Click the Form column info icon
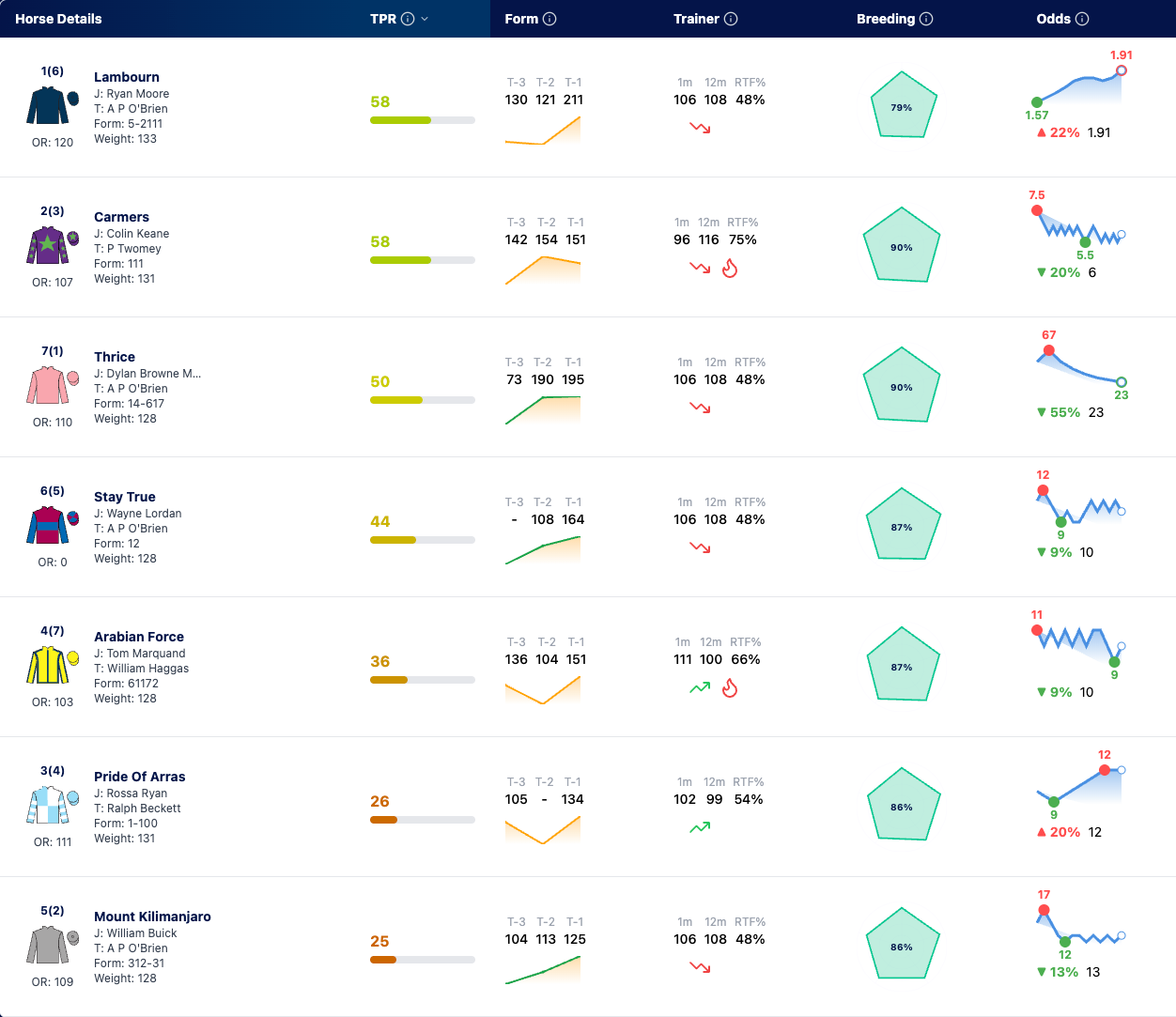Image resolution: width=1176 pixels, height=1017 pixels. [549, 19]
